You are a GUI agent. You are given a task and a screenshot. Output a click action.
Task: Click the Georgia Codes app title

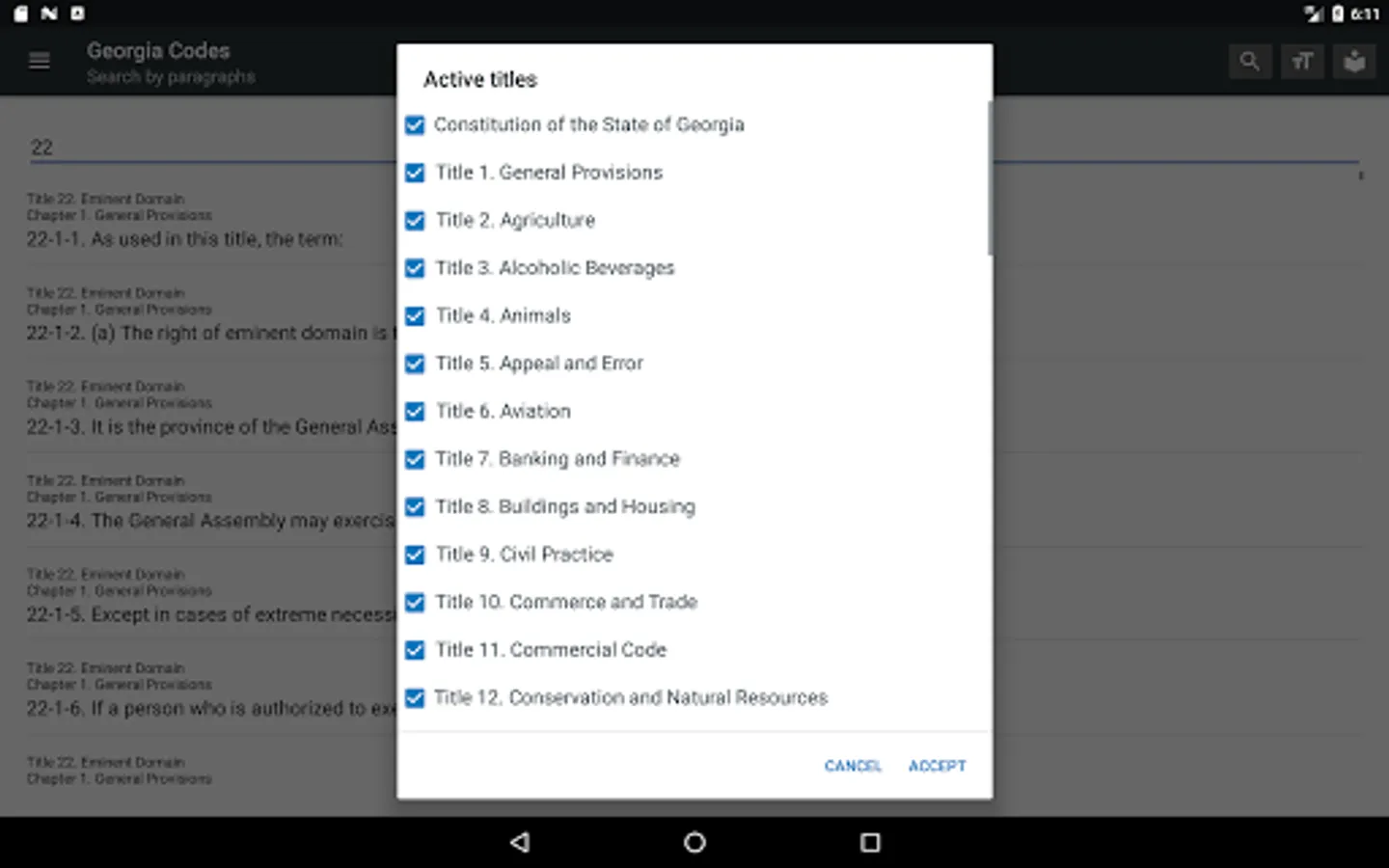click(x=158, y=51)
